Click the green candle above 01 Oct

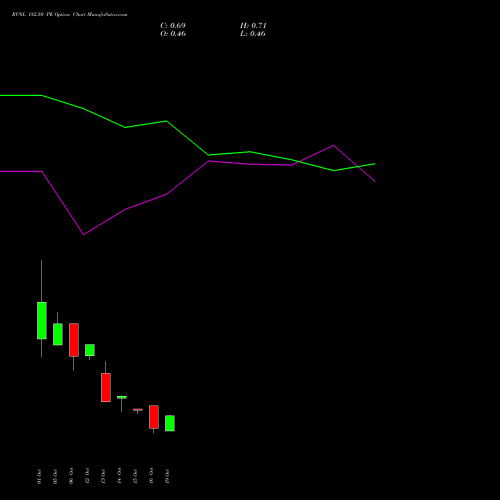click(x=42, y=321)
